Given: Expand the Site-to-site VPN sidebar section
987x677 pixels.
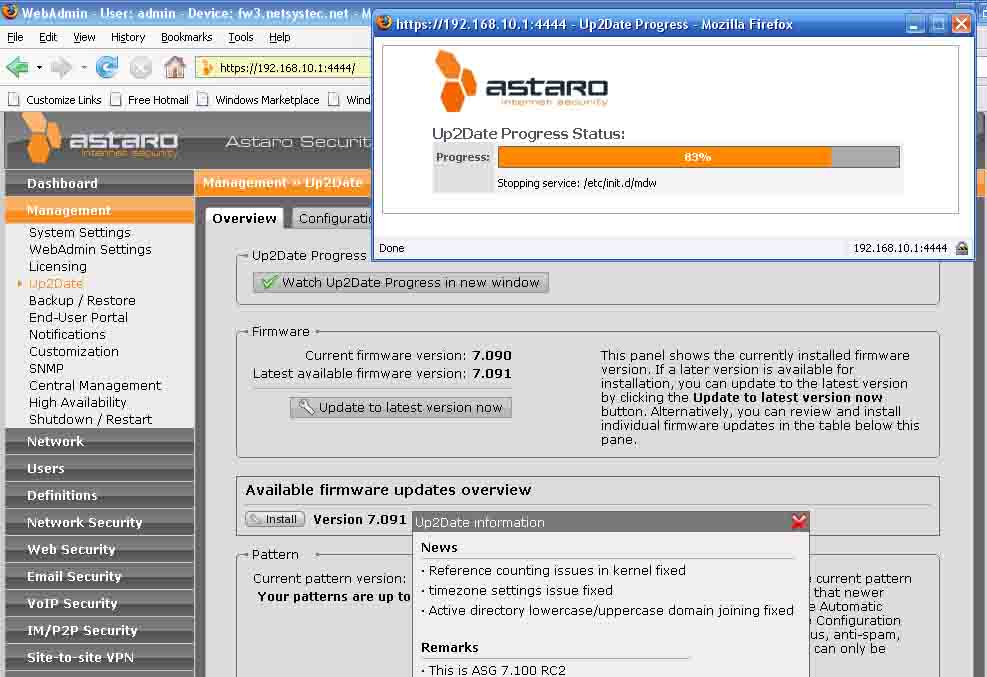Looking at the screenshot, I should 99,657.
